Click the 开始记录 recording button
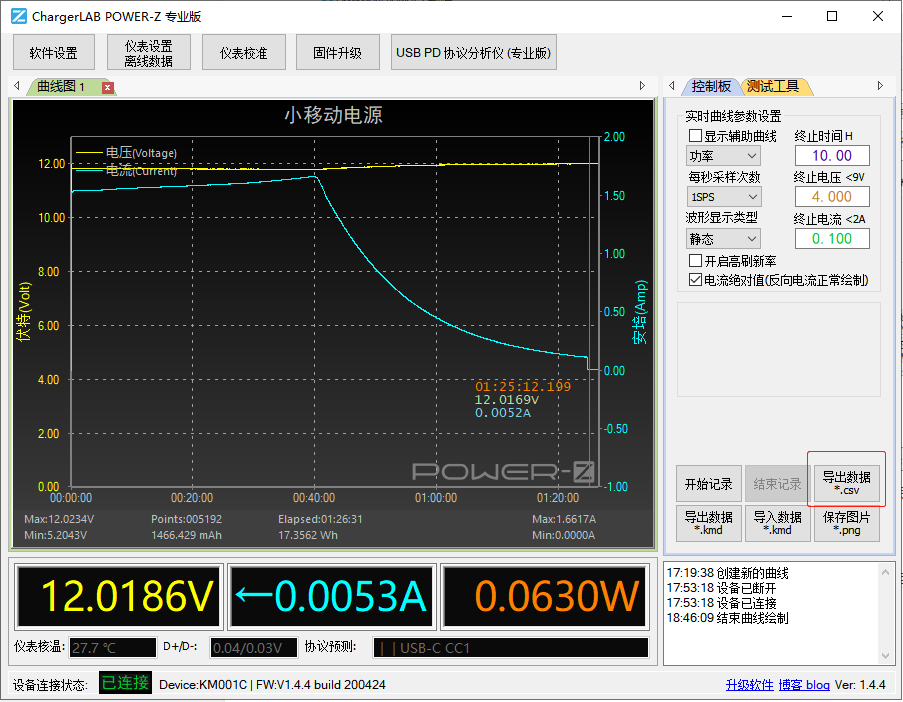The width and height of the screenshot is (903, 702). (711, 484)
